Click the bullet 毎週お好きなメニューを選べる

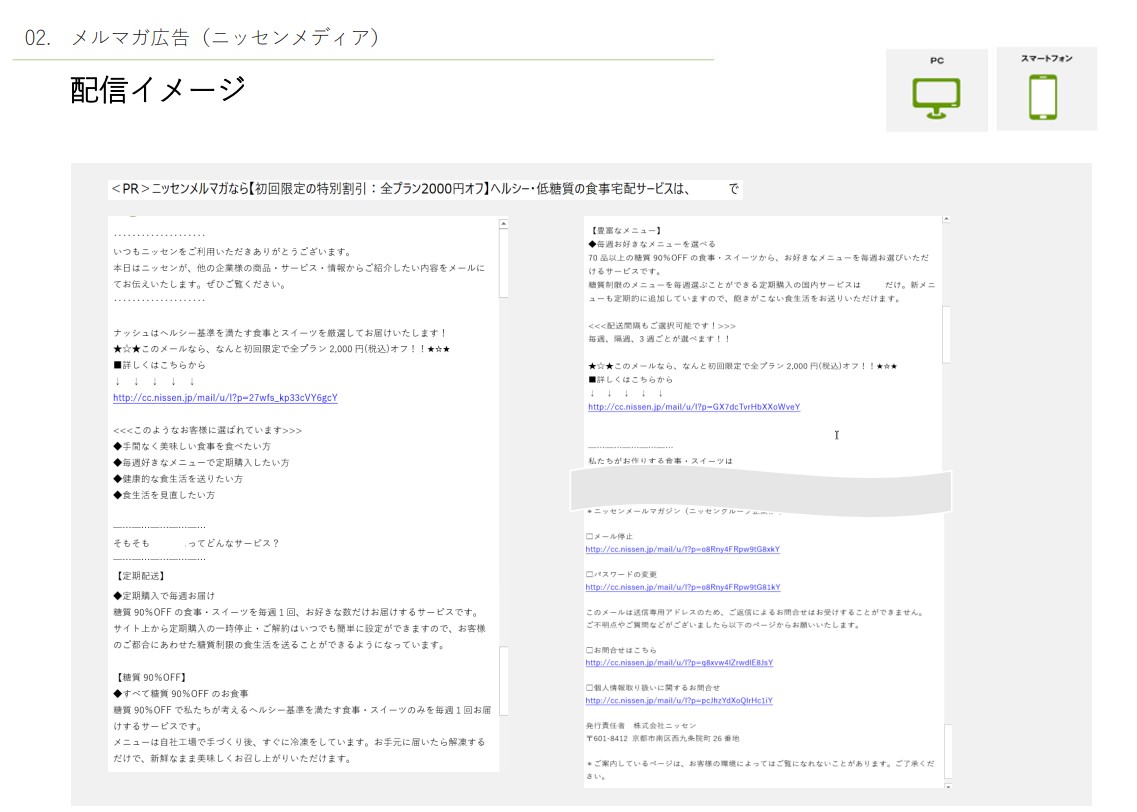pos(652,244)
